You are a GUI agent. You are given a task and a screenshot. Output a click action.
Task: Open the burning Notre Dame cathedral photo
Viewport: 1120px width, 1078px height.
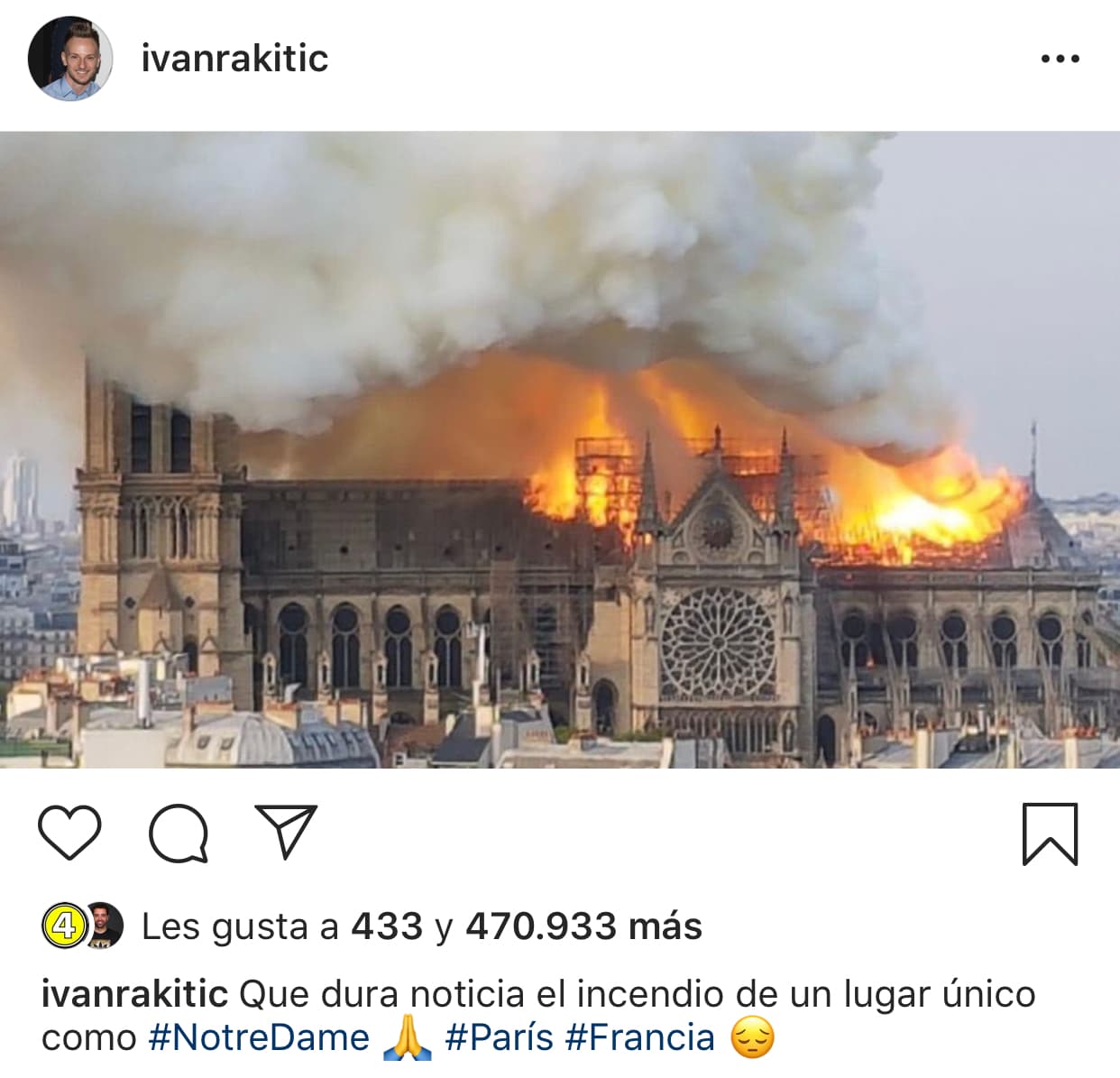coord(560,450)
